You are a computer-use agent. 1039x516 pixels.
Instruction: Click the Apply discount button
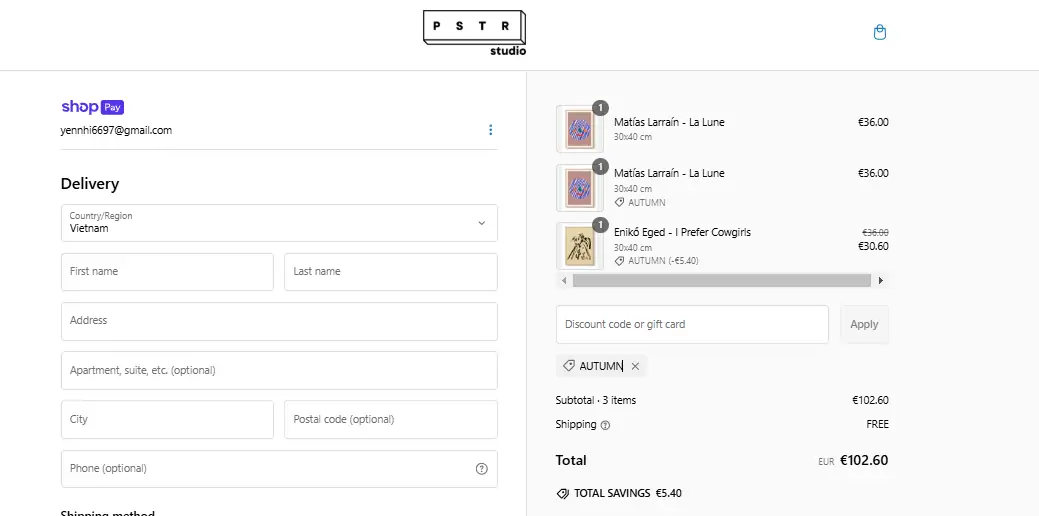[x=864, y=325]
